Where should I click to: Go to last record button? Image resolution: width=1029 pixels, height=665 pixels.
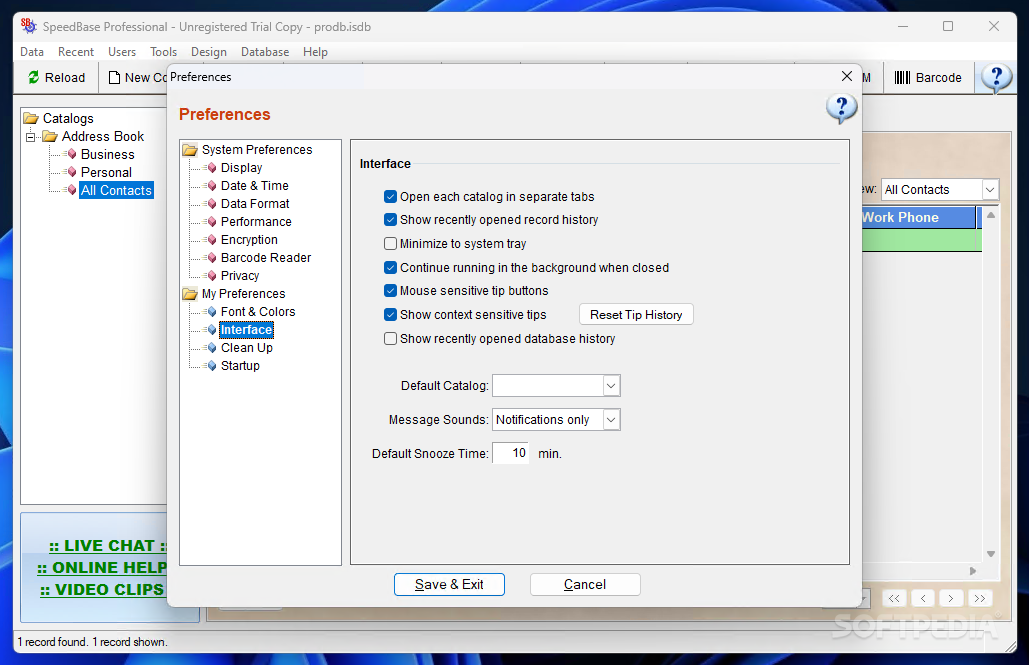pos(980,599)
